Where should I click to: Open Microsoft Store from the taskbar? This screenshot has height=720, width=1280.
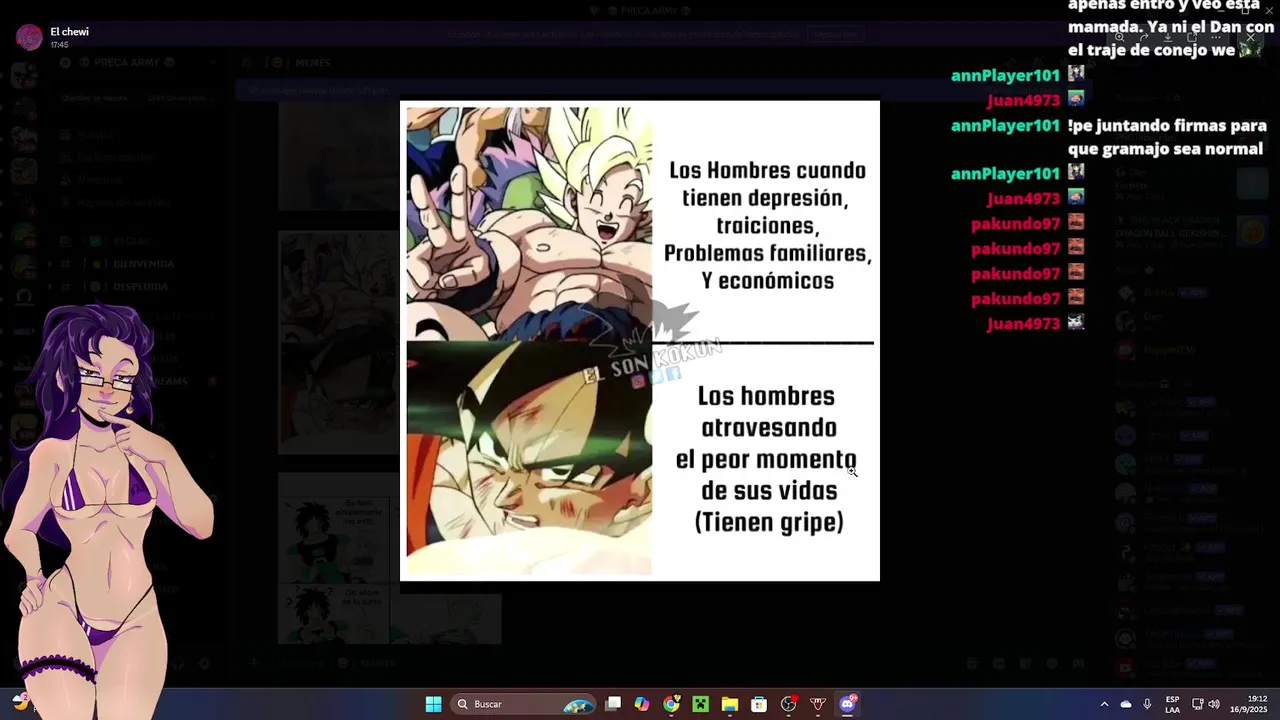(759, 704)
